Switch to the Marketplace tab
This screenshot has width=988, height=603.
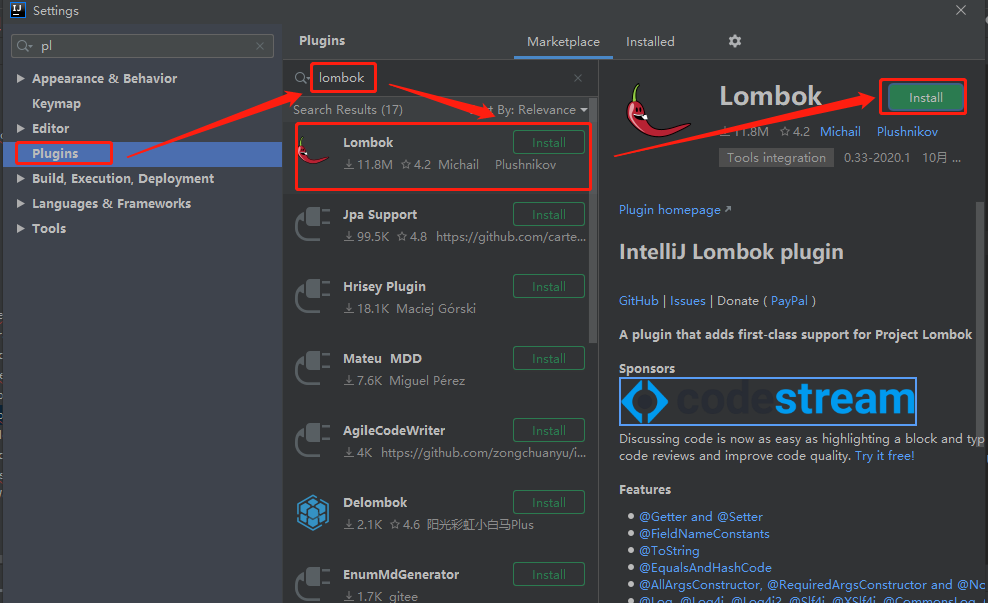[563, 42]
